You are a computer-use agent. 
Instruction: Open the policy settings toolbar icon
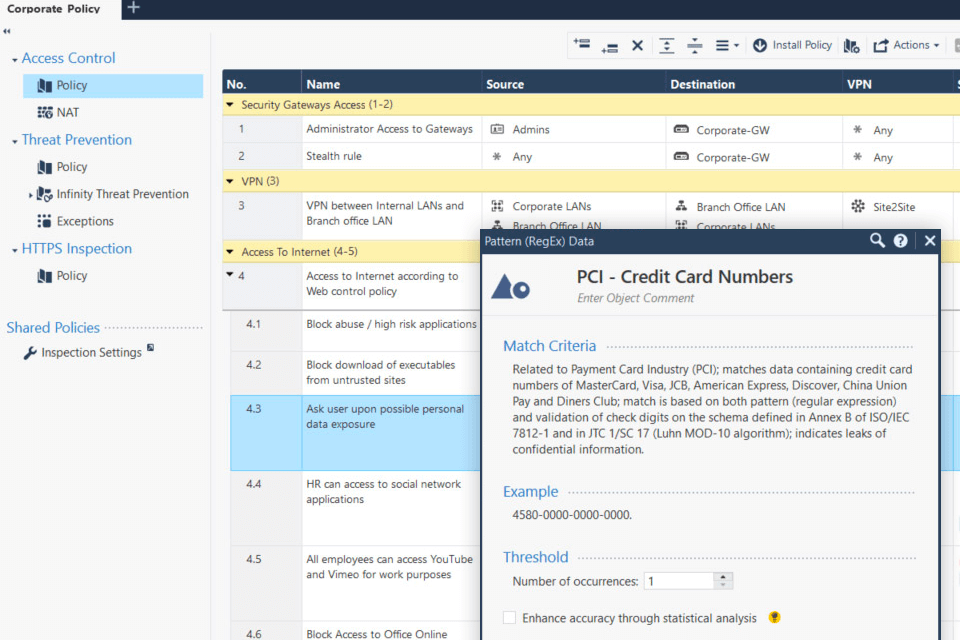(x=852, y=46)
